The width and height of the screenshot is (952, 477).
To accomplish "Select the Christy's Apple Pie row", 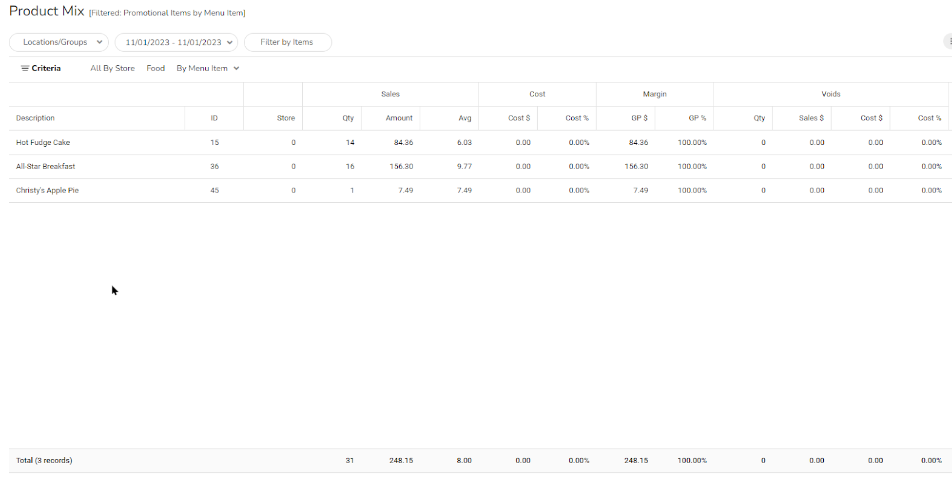I will pyautogui.click(x=47, y=190).
